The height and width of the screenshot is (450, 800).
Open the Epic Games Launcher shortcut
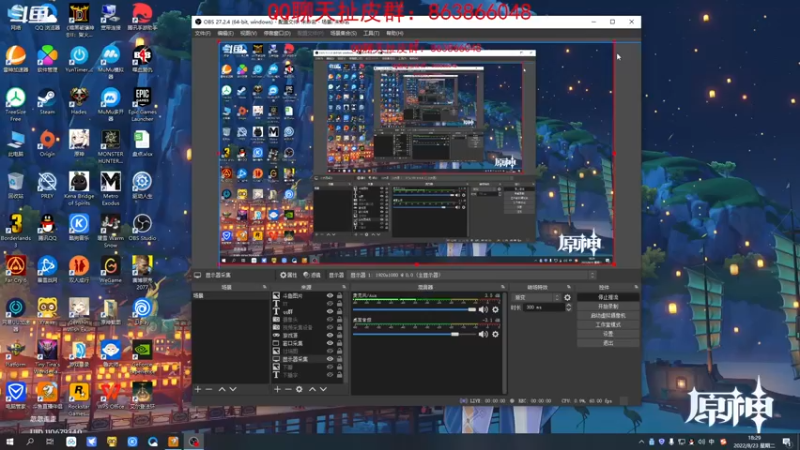(142, 104)
